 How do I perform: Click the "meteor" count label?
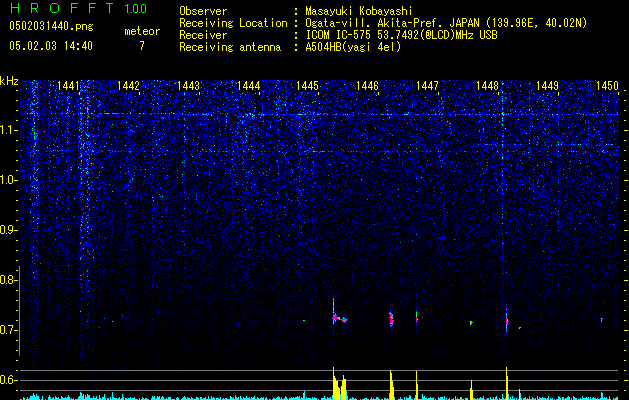click(x=142, y=31)
